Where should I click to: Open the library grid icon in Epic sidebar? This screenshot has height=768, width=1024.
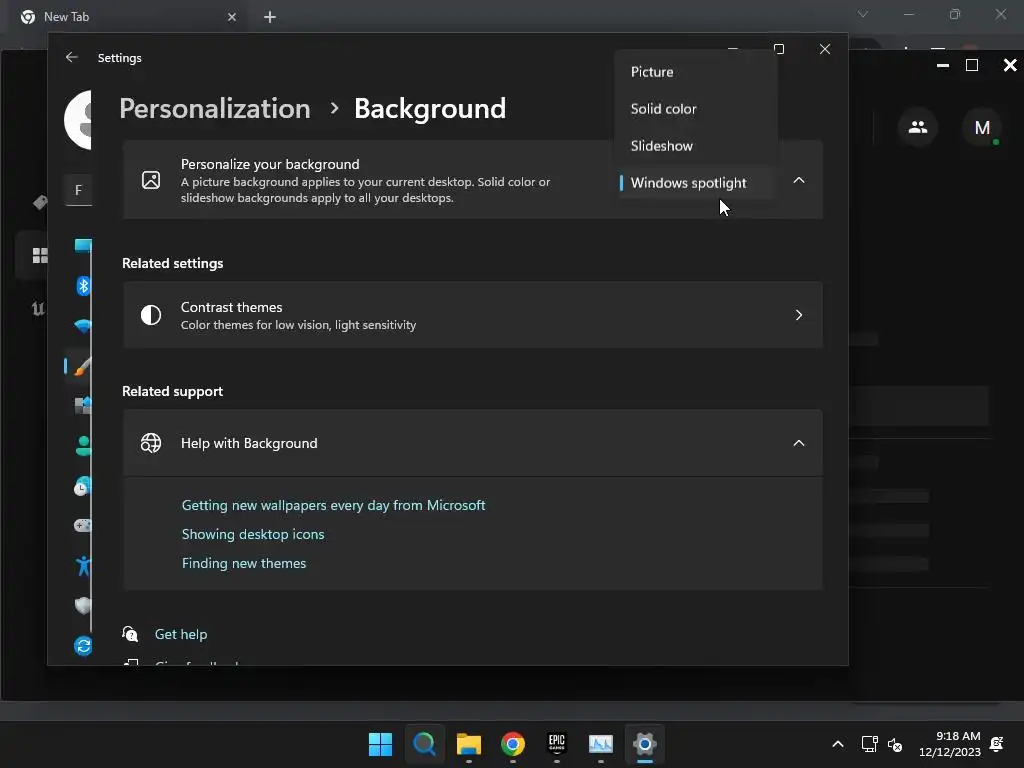(x=40, y=255)
